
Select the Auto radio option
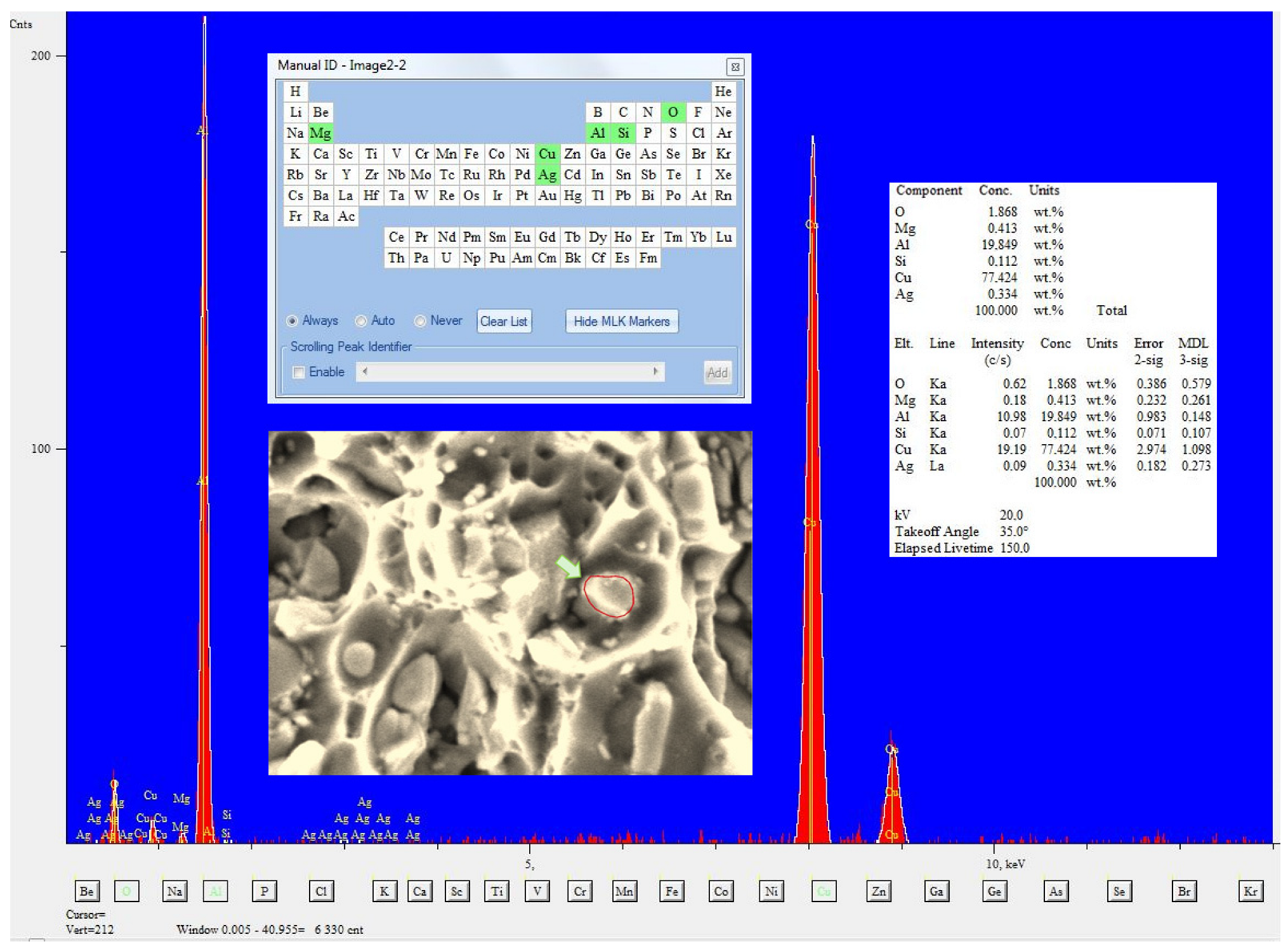point(361,321)
